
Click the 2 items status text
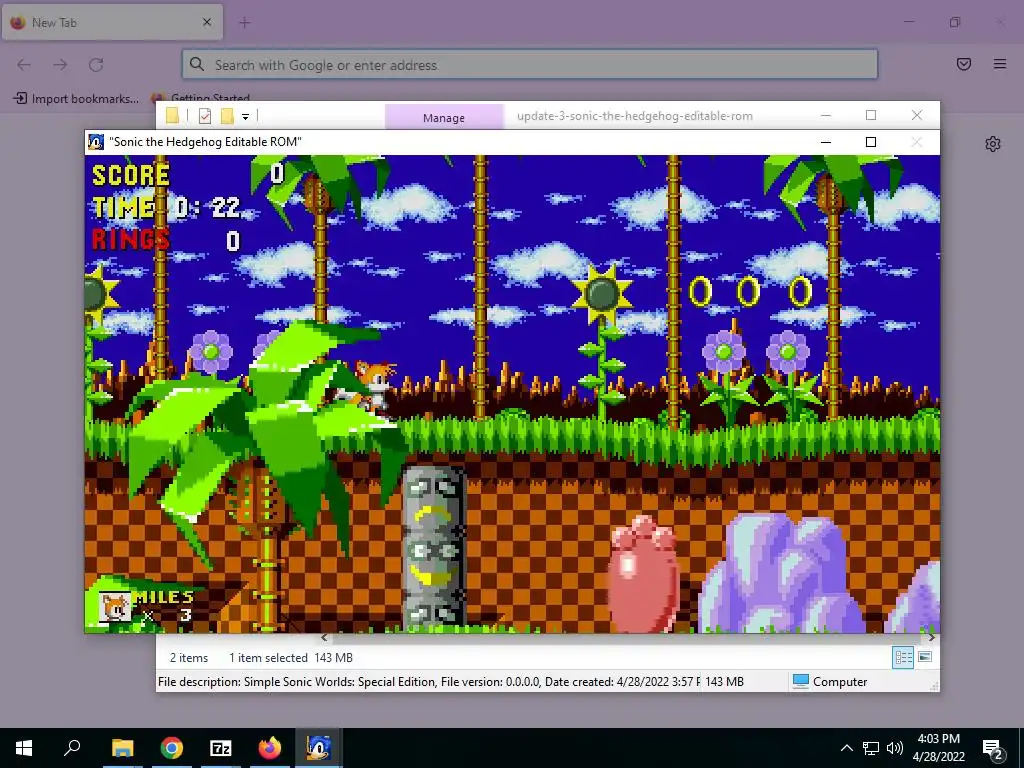[189, 658]
